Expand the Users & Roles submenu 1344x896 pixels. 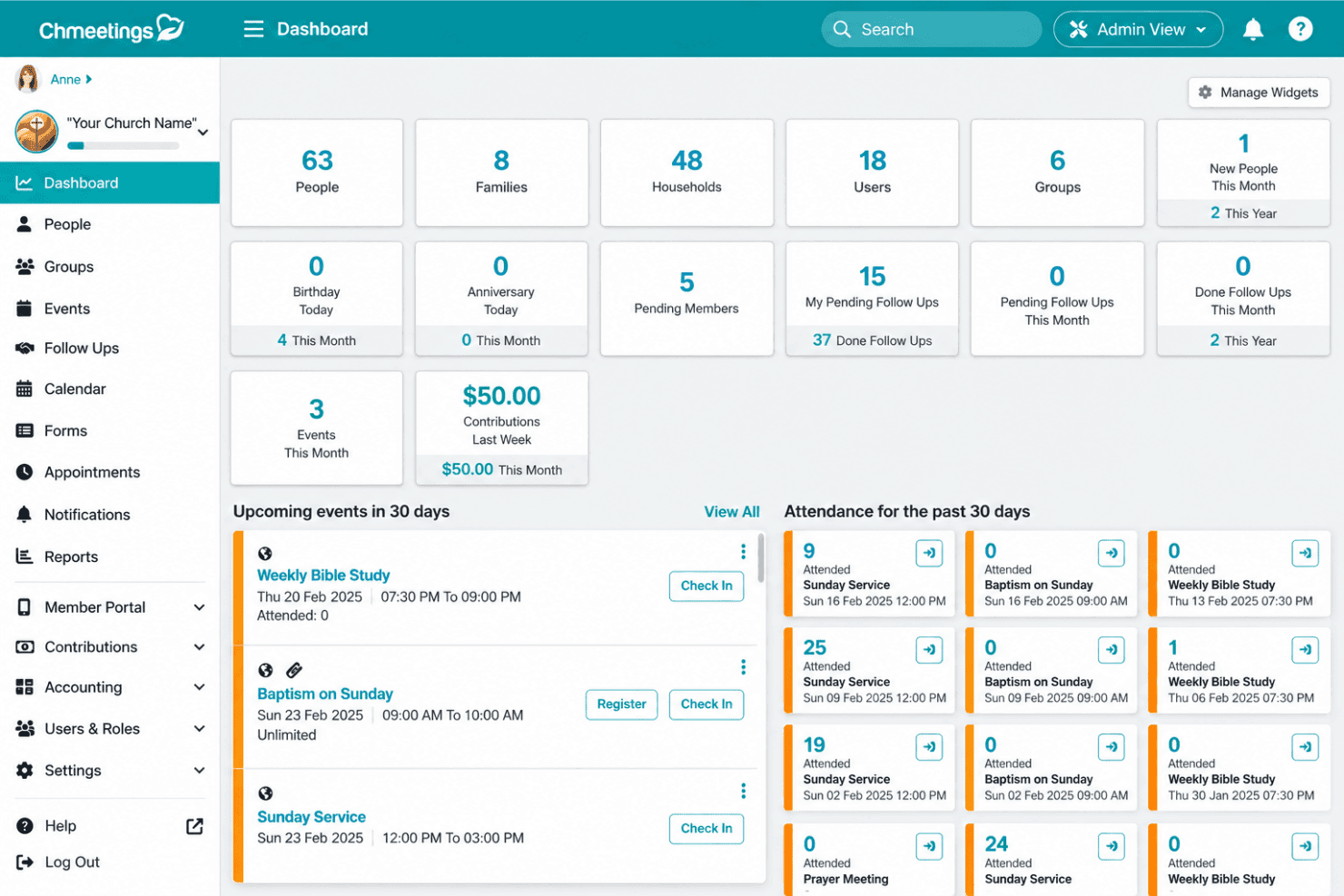click(199, 729)
